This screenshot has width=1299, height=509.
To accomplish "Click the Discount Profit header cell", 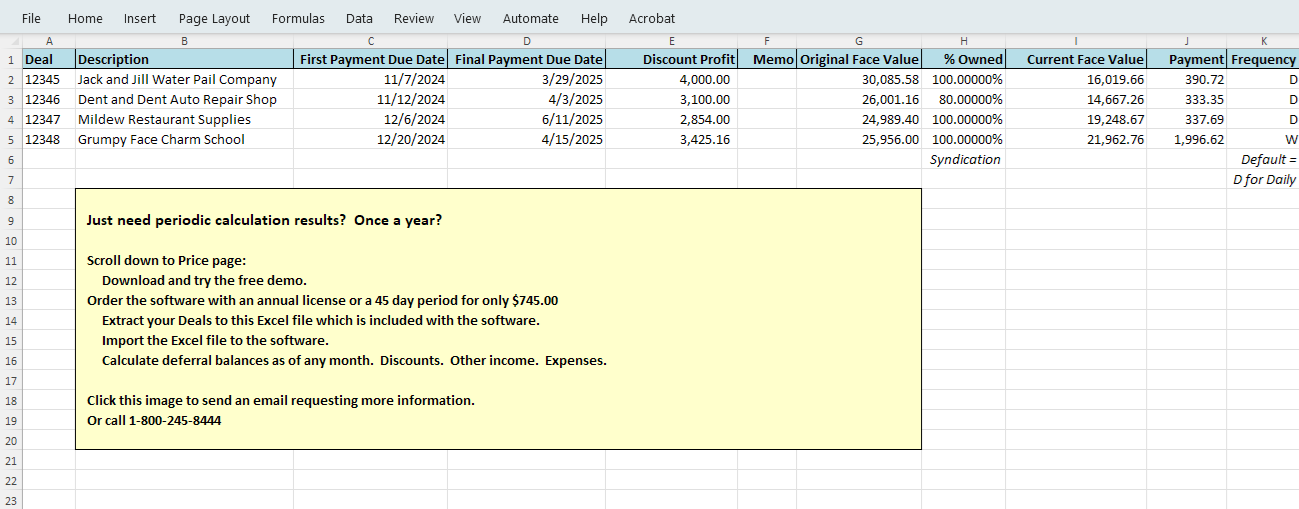I will [670, 59].
